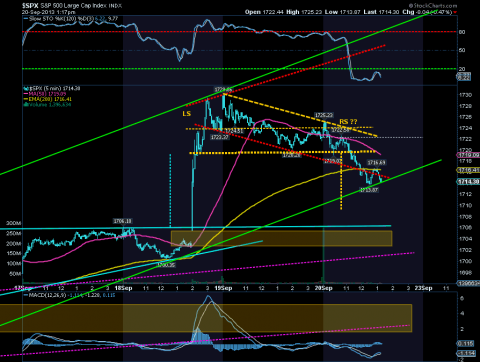Click the 1713.07 low price label
The image size is (480, 362).
(x=369, y=190)
